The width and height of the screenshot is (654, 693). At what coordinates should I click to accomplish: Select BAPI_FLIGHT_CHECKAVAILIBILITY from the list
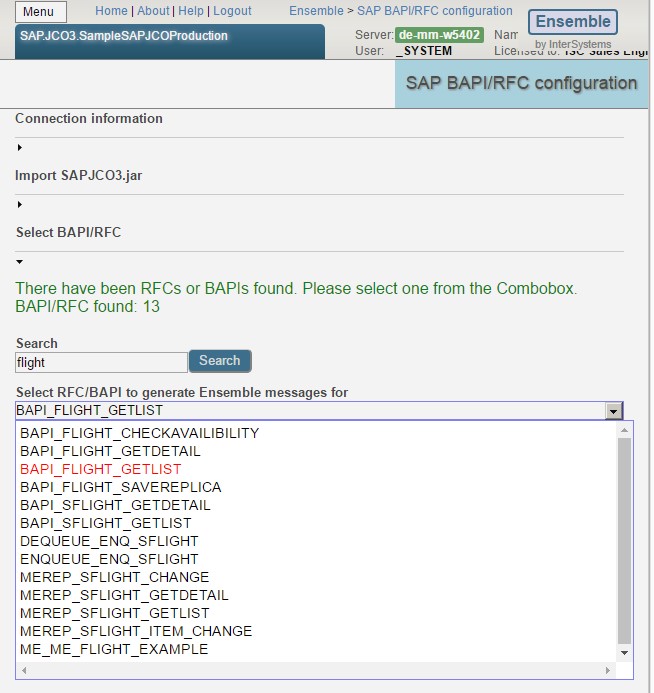click(x=140, y=433)
